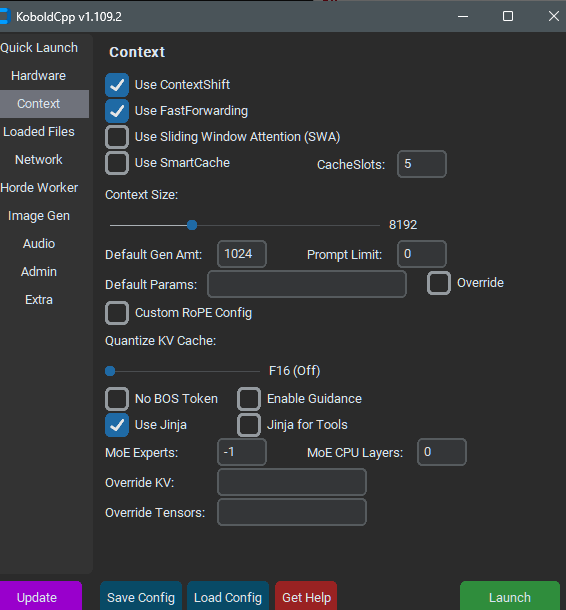Click the Override KV text box
This screenshot has width=566, height=610.
(292, 482)
